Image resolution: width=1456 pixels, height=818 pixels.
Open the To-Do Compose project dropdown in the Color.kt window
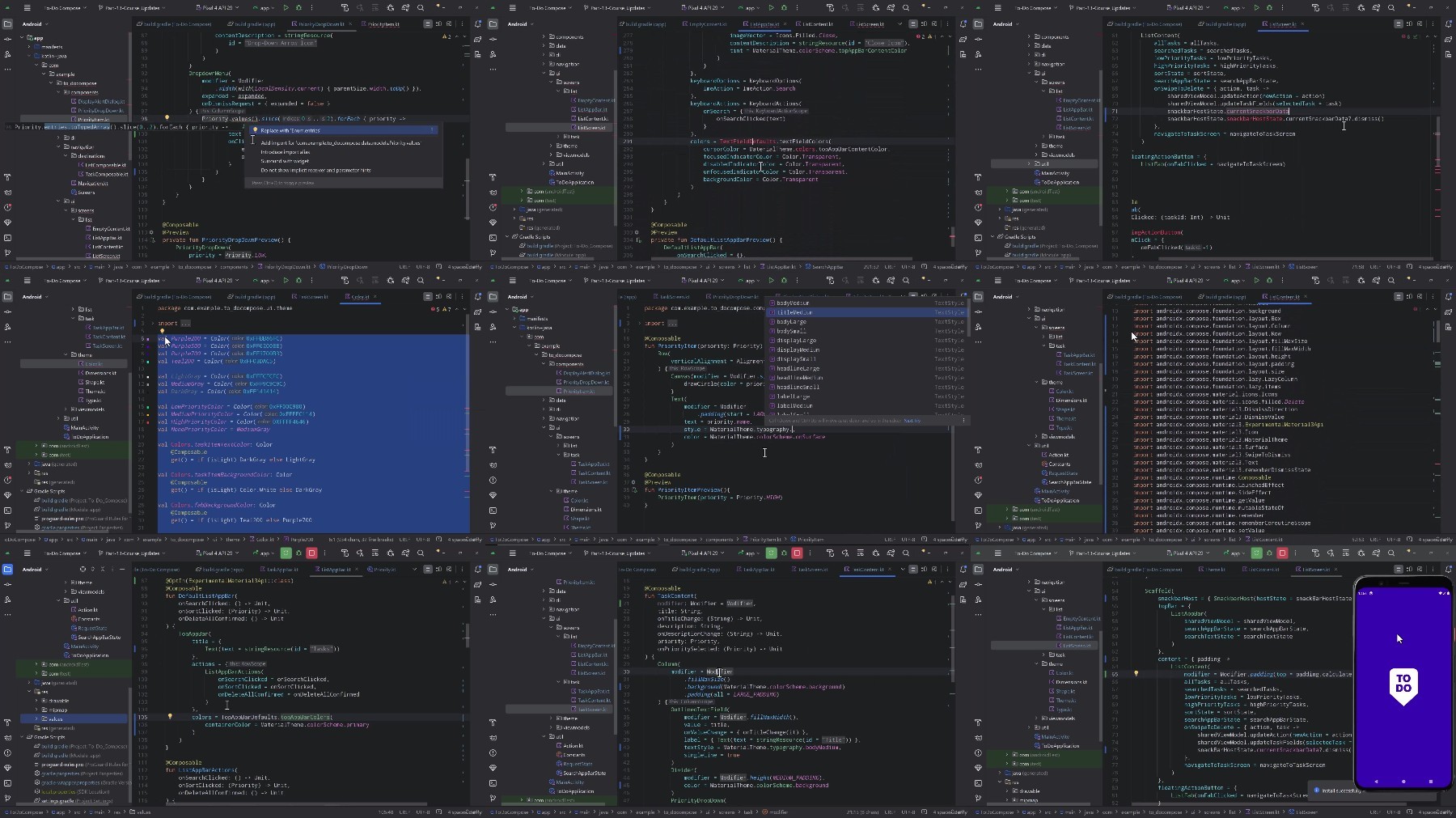65,280
